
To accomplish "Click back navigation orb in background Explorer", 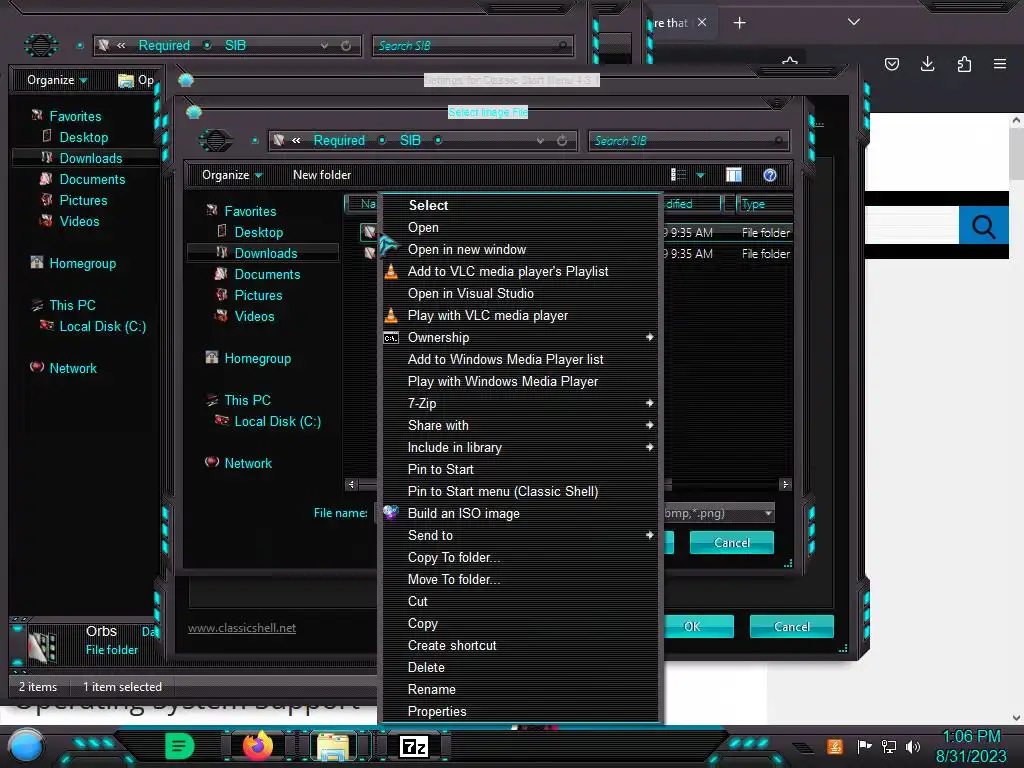I will (x=41, y=45).
